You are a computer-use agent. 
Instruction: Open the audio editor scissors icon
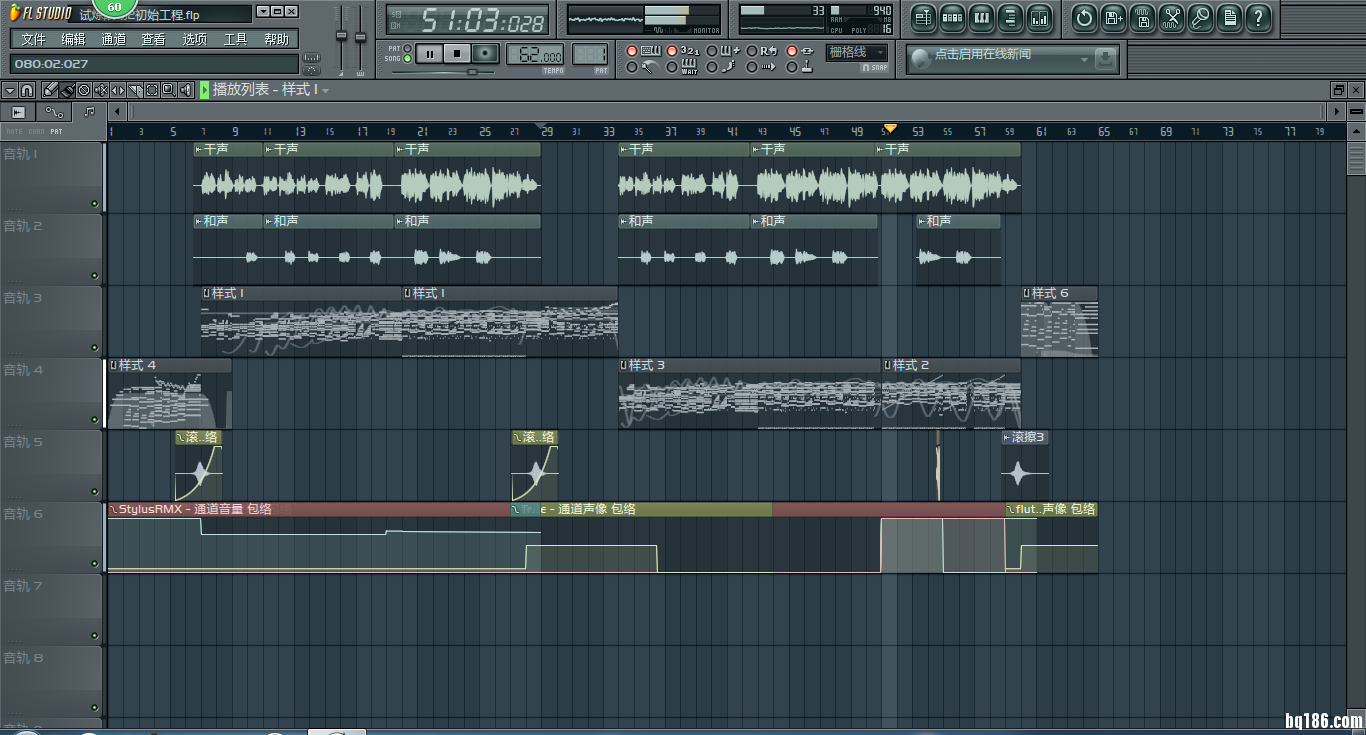click(1171, 18)
